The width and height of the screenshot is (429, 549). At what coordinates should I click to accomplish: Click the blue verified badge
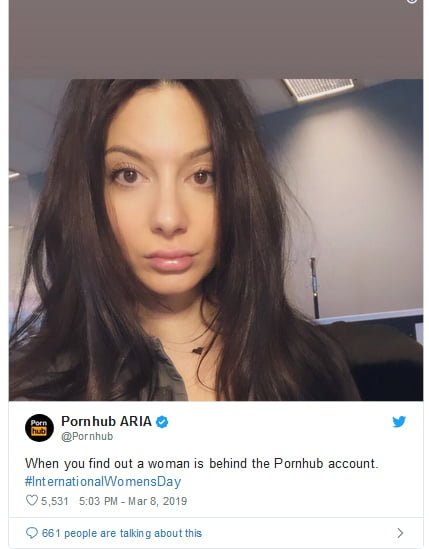click(x=161, y=422)
